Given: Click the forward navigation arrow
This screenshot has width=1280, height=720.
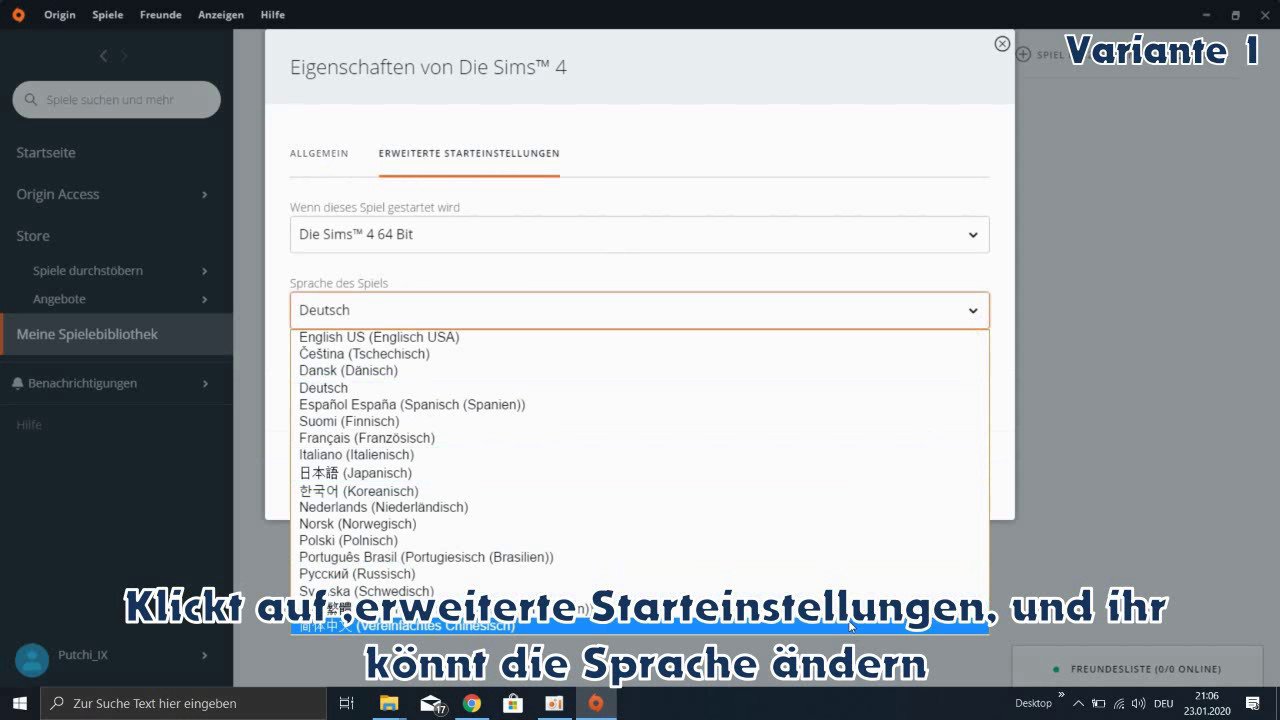Looking at the screenshot, I should pyautogui.click(x=125, y=56).
